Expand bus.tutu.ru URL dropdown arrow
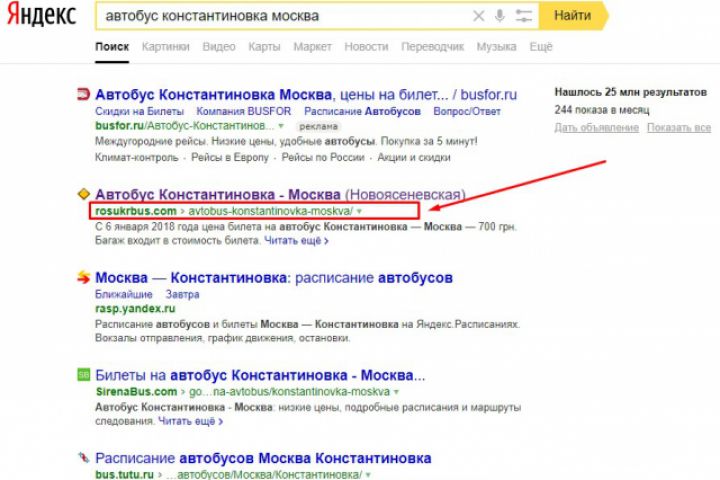 pos(368,474)
